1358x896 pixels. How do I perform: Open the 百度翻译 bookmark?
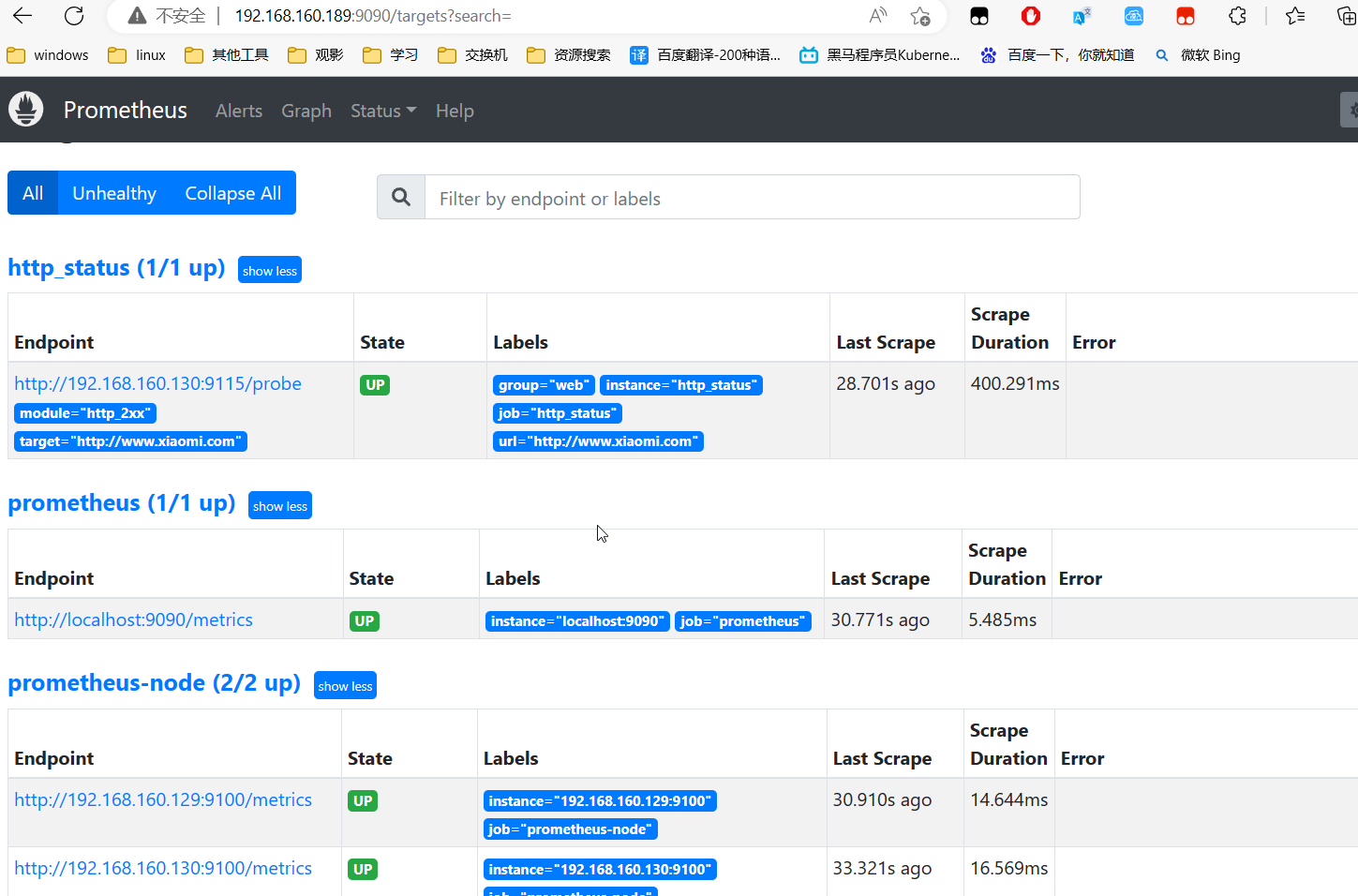click(x=705, y=55)
